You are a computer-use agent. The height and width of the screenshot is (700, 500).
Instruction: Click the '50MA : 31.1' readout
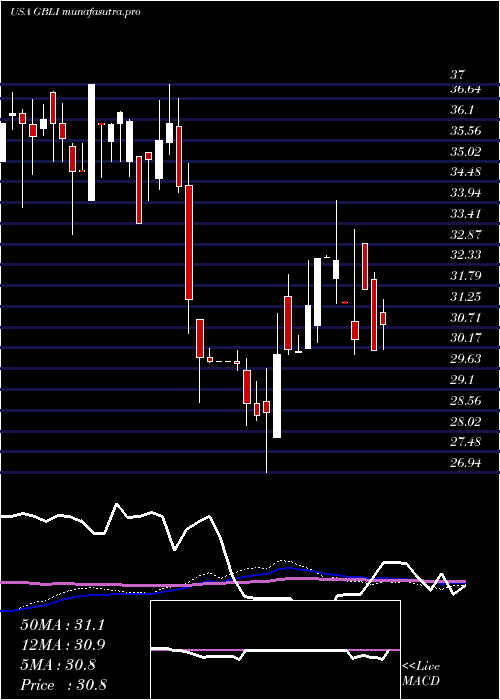[x=62, y=625]
